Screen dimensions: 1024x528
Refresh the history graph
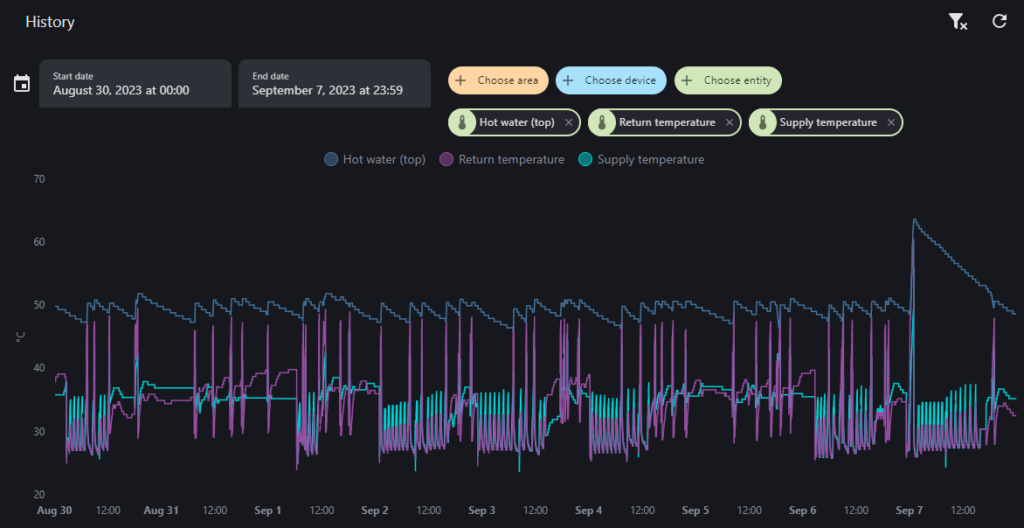(999, 22)
